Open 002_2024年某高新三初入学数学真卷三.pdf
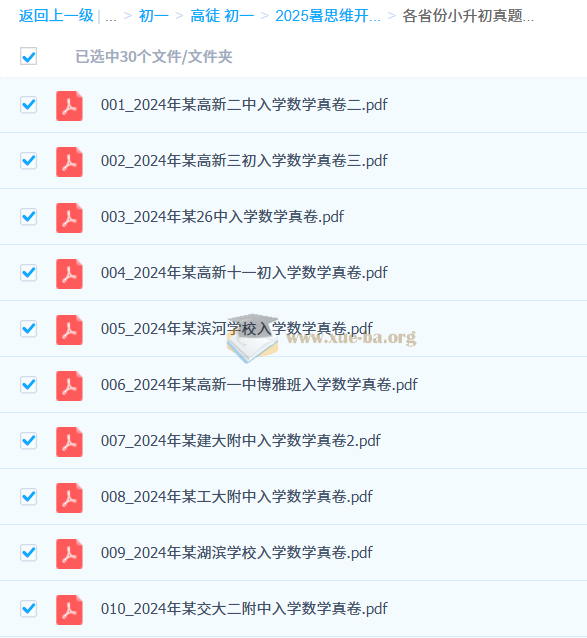The image size is (587, 638). (x=244, y=161)
